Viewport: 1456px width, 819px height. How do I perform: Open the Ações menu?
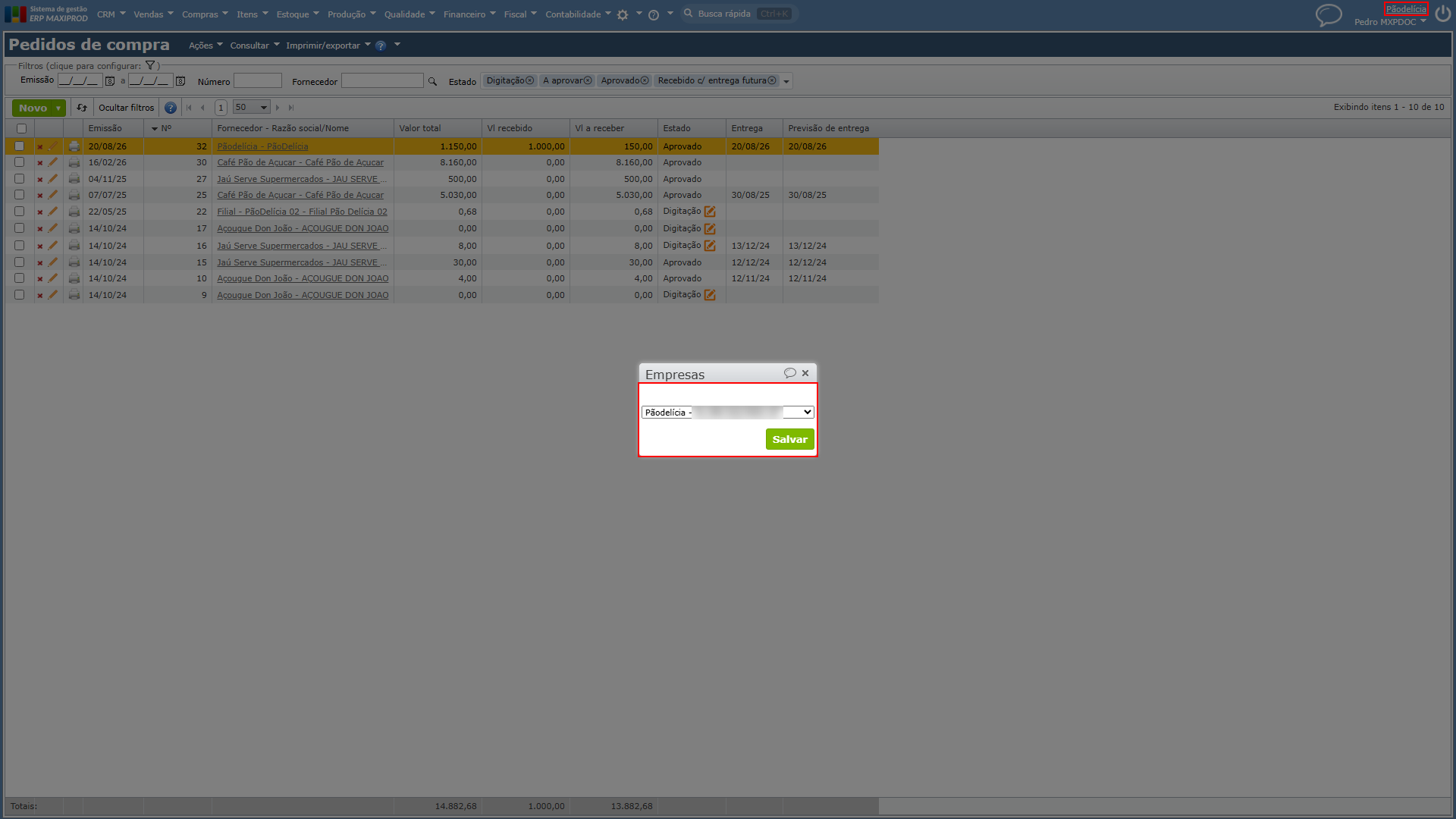[x=206, y=45]
